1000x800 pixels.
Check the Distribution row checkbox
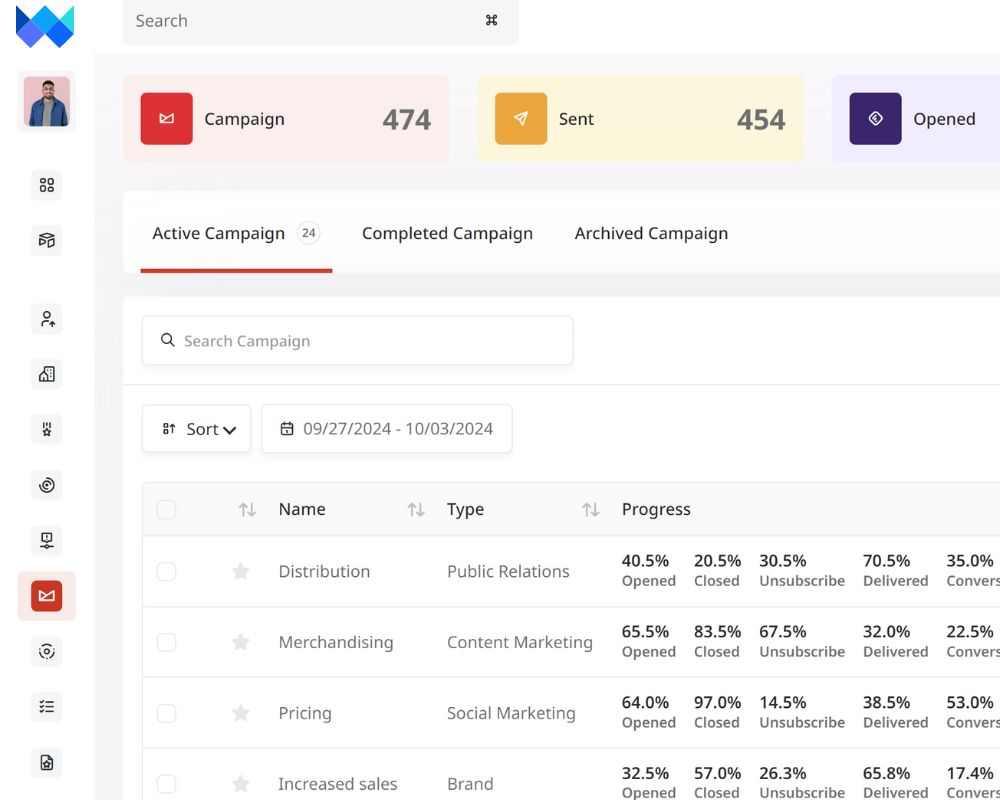[166, 571]
